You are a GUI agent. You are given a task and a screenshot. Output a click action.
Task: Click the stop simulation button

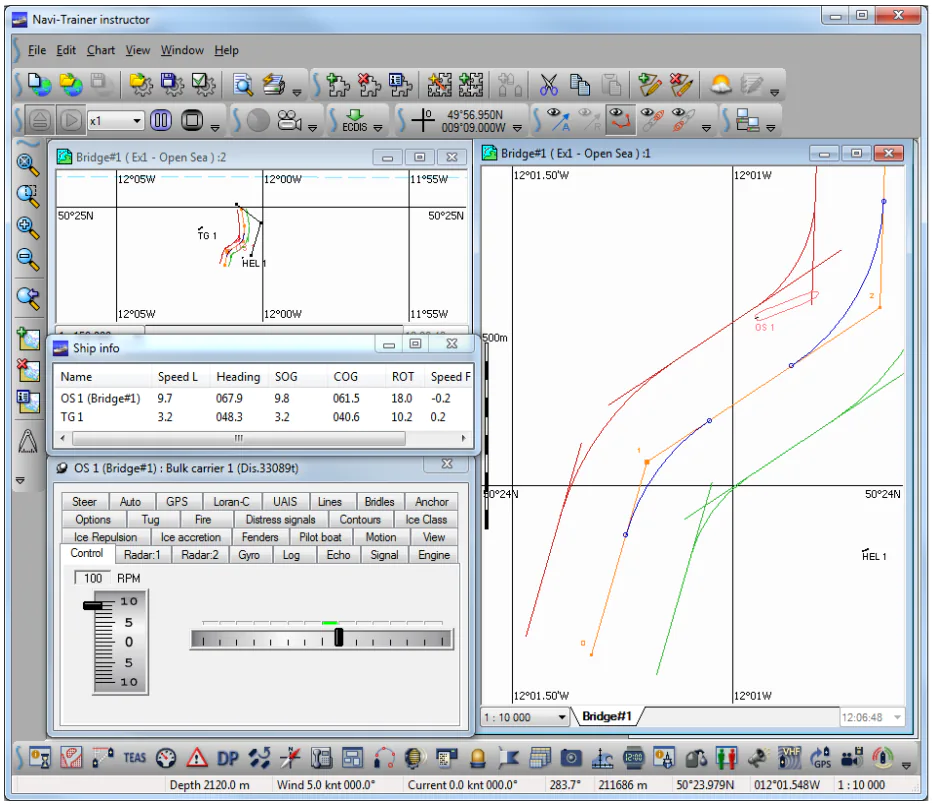point(192,121)
